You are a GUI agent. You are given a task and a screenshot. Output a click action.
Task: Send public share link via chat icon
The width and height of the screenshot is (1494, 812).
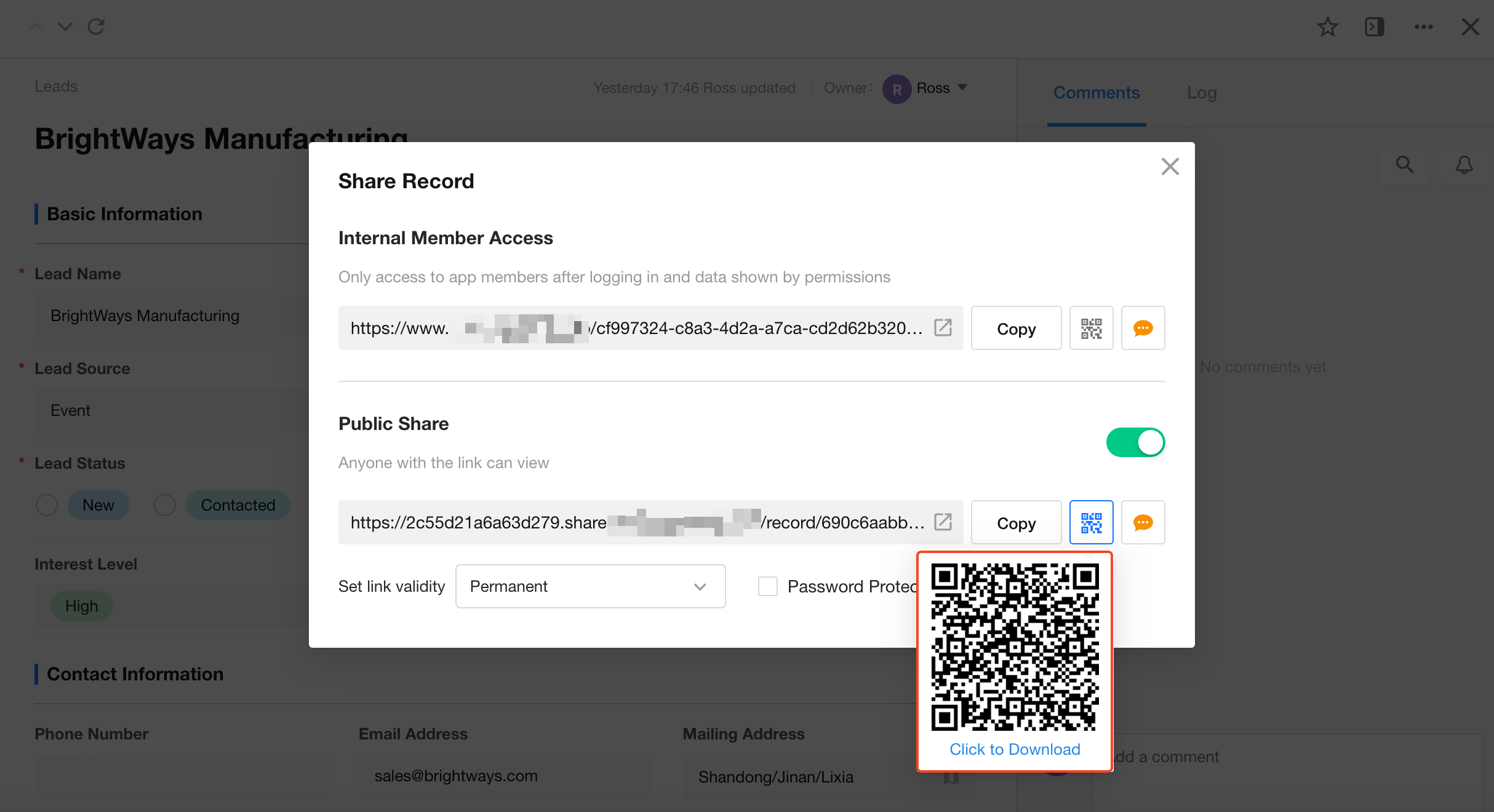[1143, 522]
